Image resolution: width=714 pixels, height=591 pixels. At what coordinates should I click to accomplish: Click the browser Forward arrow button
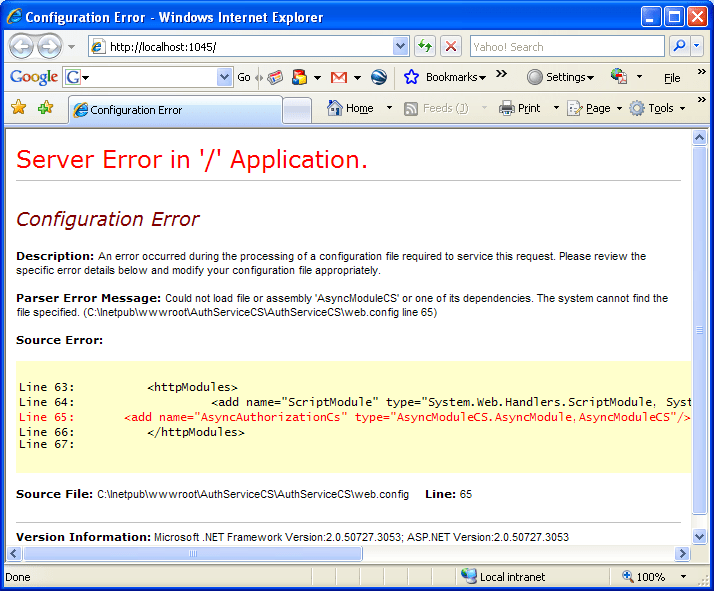(50, 46)
